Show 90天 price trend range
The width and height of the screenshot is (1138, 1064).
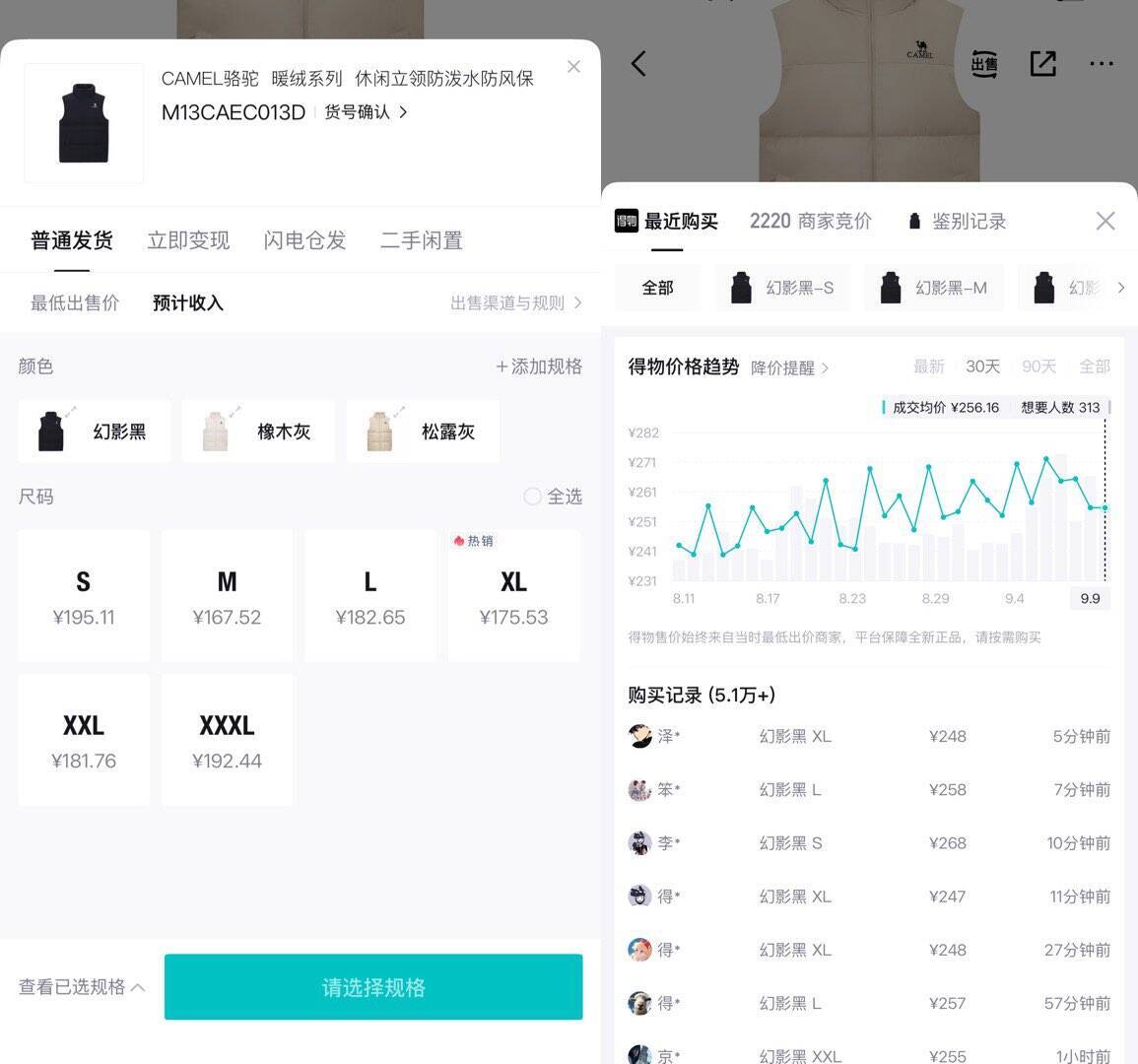tap(1038, 366)
